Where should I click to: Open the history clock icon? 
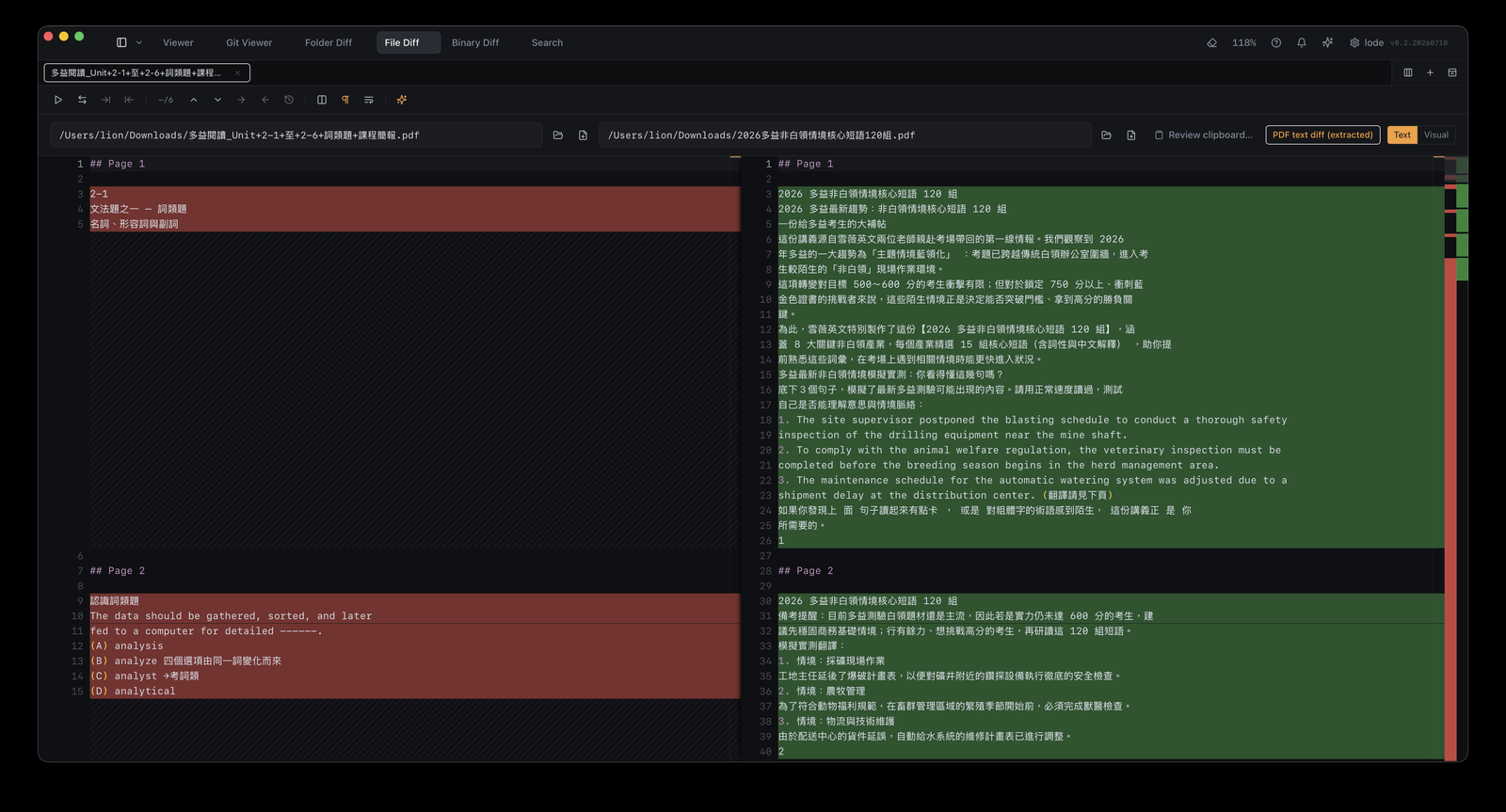tap(289, 100)
